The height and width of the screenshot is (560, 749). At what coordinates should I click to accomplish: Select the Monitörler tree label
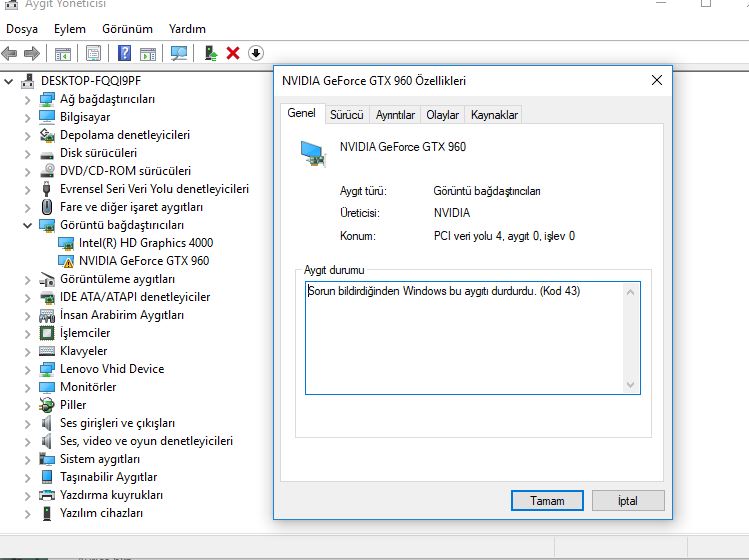pyautogui.click(x=88, y=387)
